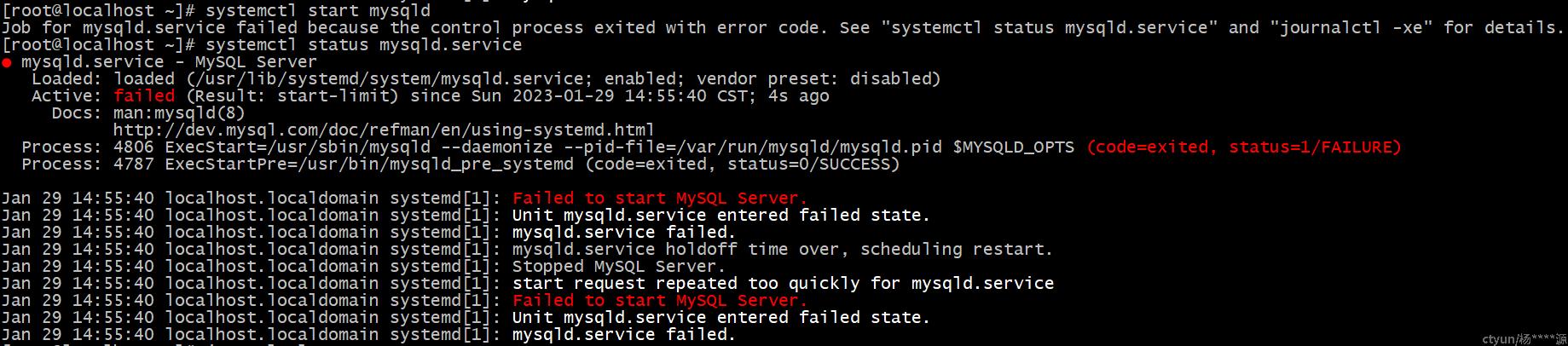Click the 'start request repeated too quickly' line
This screenshot has width=1568, height=346.
click(783, 284)
